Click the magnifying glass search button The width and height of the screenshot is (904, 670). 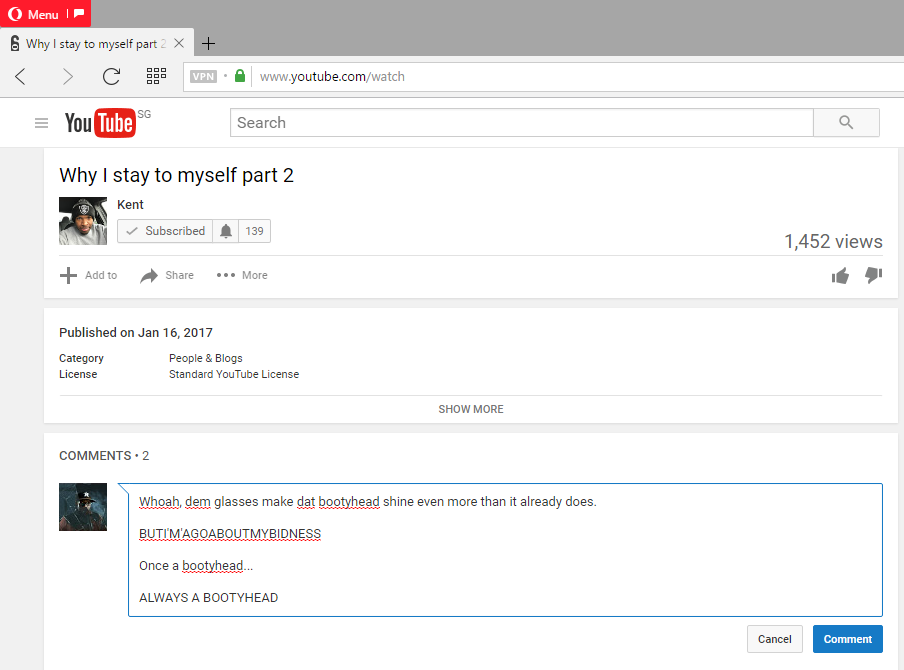click(846, 122)
